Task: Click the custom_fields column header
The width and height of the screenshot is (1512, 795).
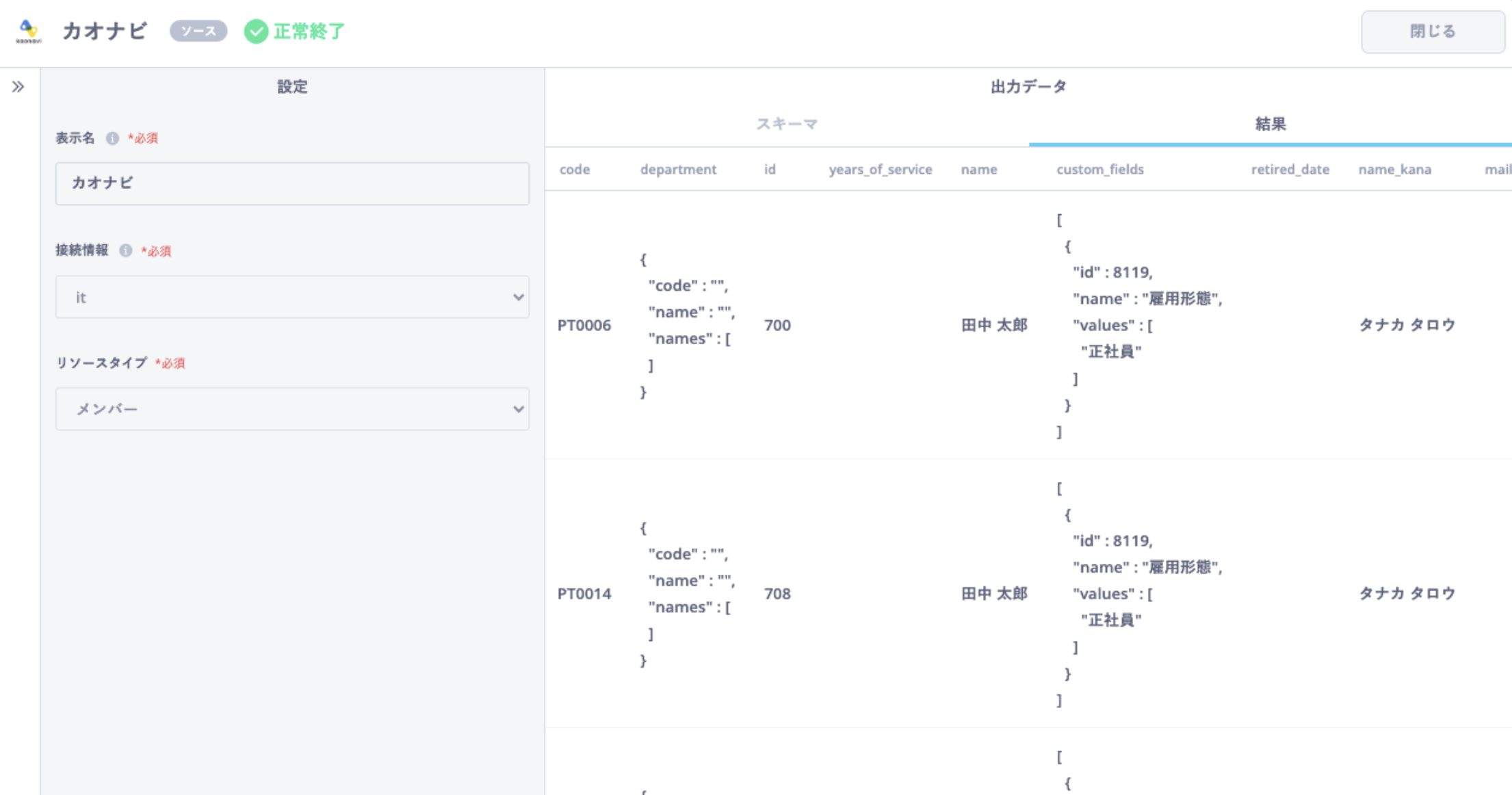Action: [x=1099, y=170]
